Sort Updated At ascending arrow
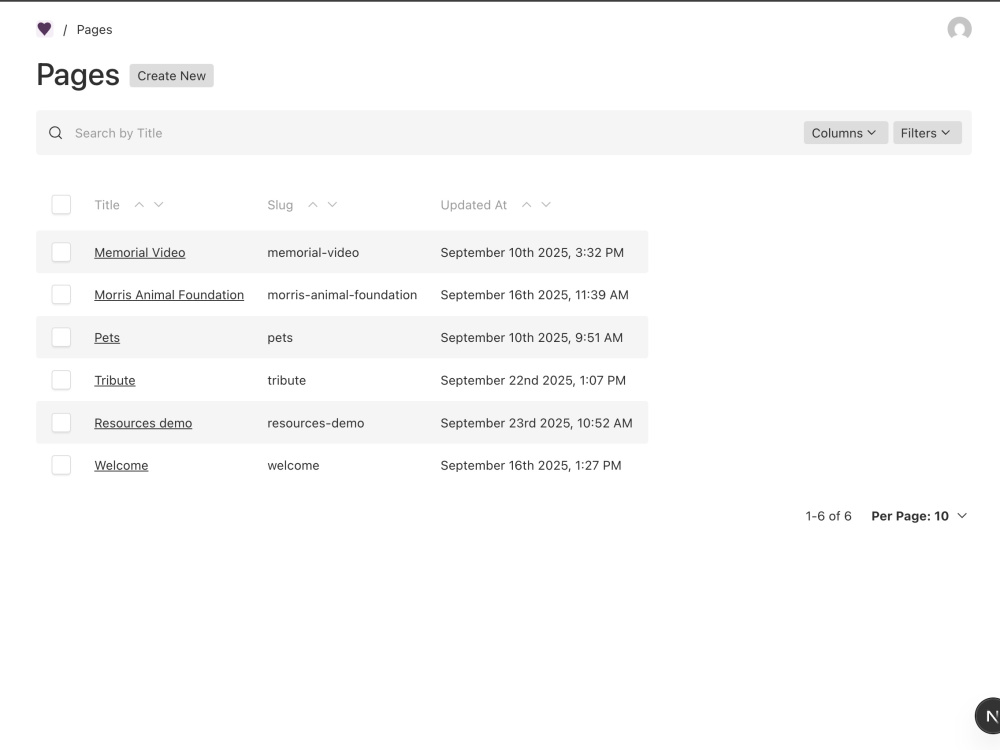This screenshot has height=750, width=1000. point(526,205)
